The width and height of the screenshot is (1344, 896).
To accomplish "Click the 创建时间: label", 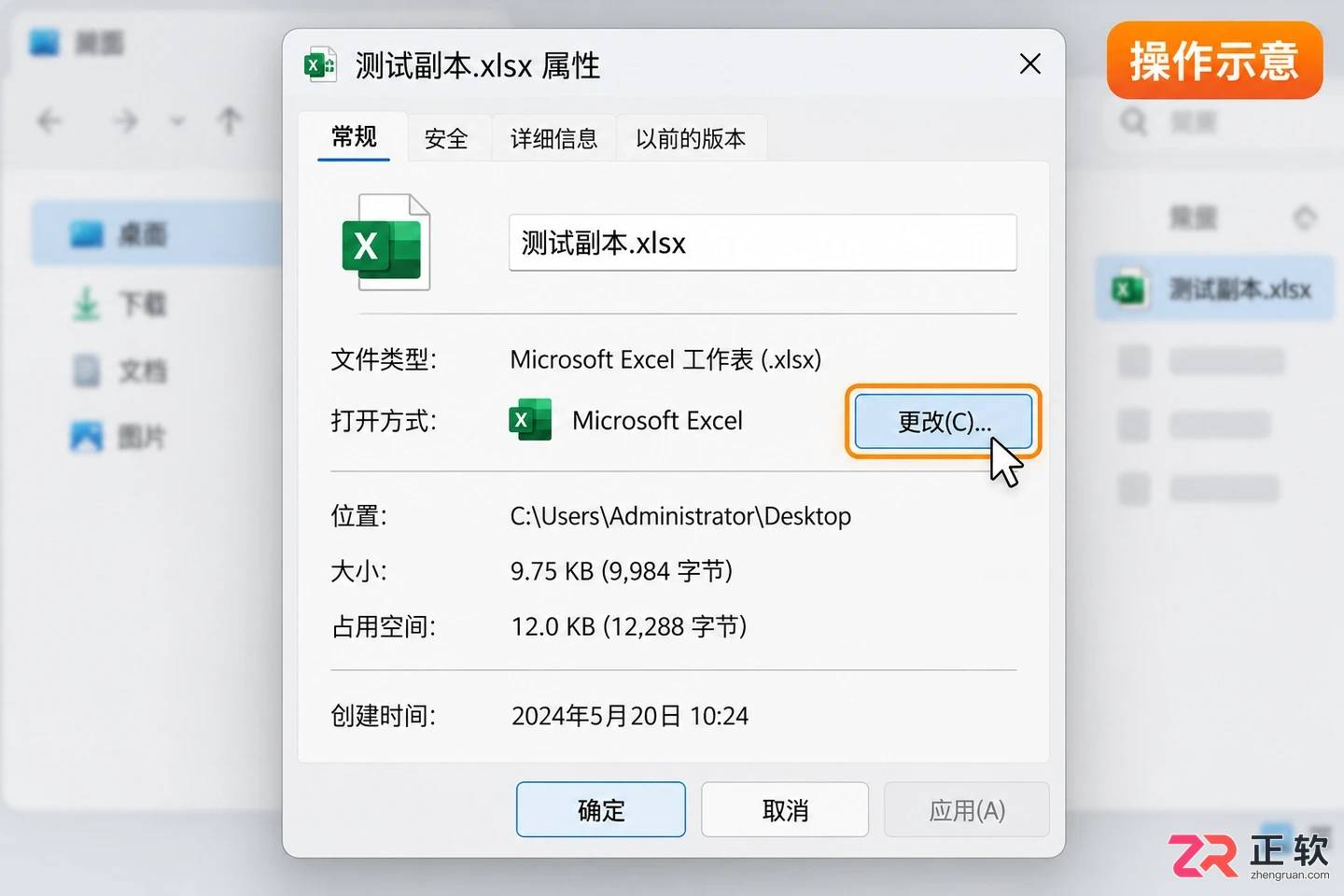I will (384, 716).
